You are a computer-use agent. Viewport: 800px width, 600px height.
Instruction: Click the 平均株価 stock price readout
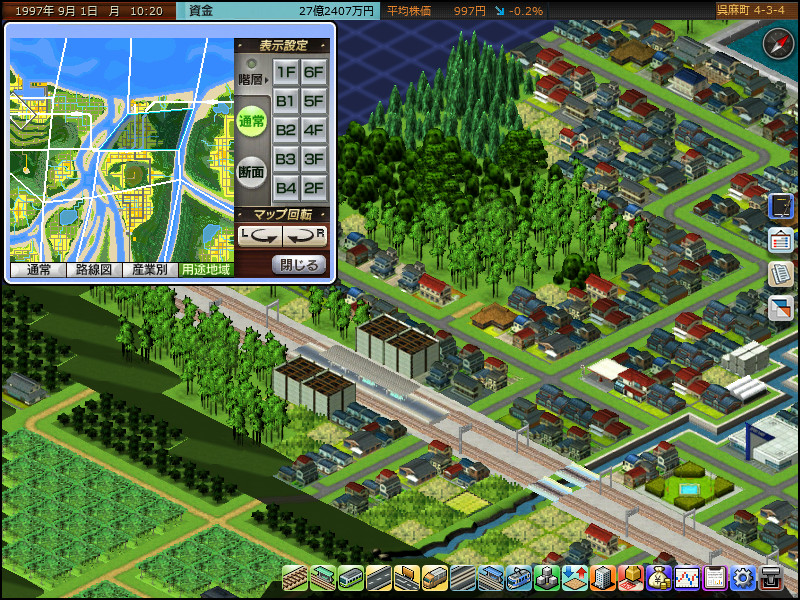464,11
